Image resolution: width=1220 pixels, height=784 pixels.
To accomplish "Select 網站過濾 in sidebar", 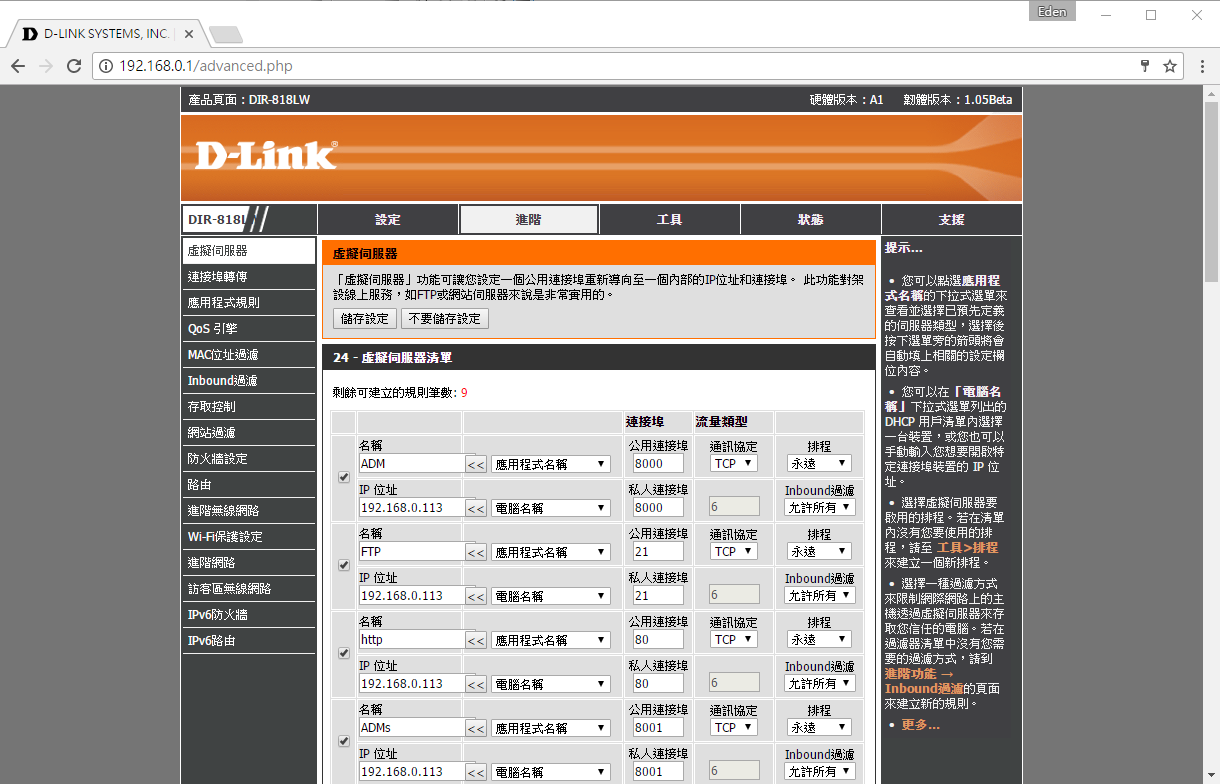I will pos(248,433).
